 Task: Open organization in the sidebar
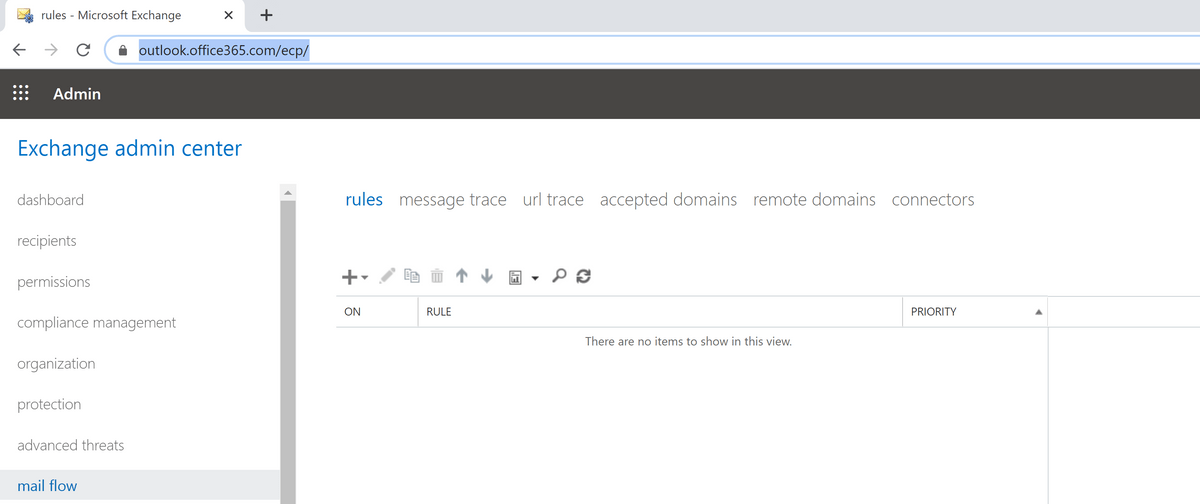point(57,364)
